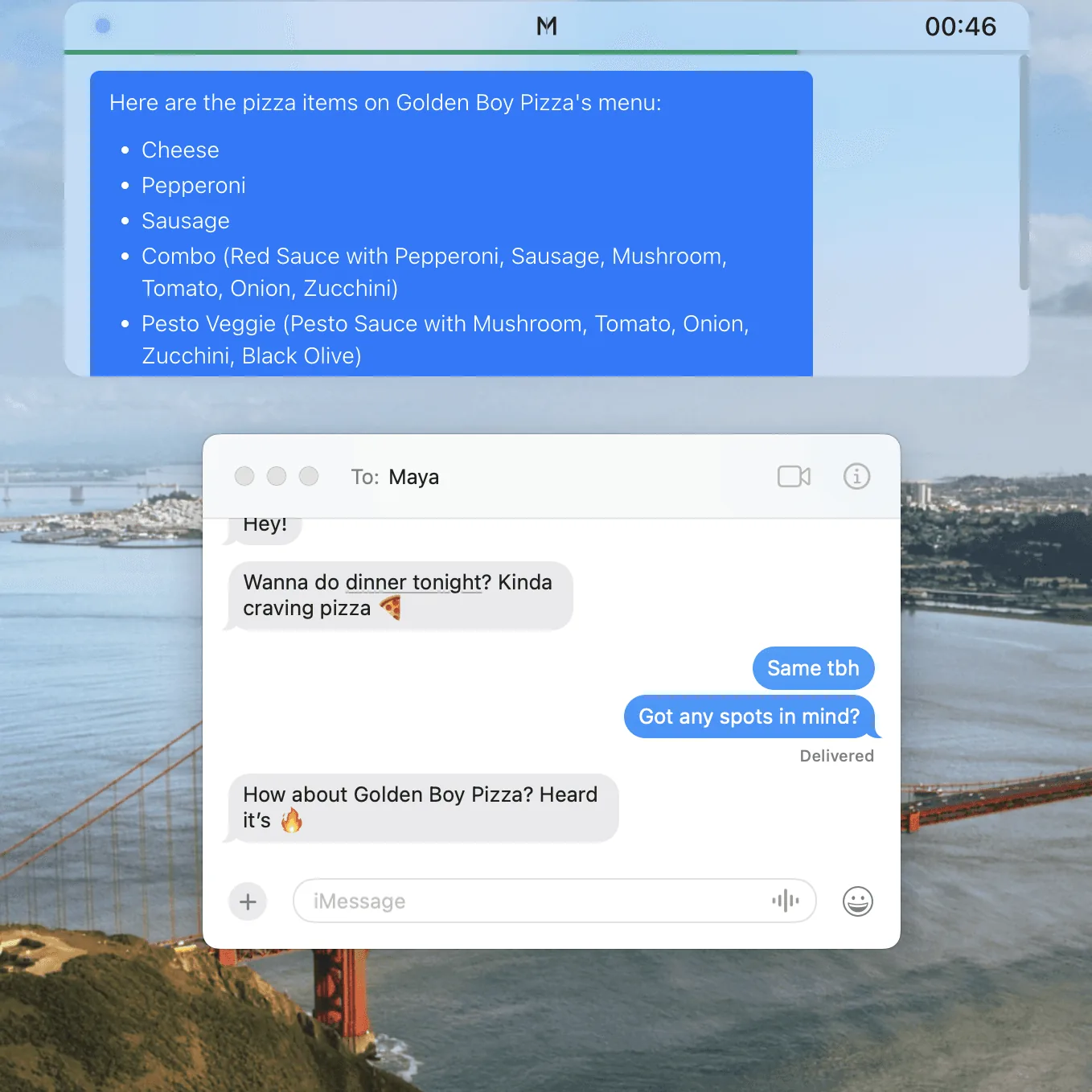Open the emoji picker
This screenshot has width=1092, height=1092.
click(x=857, y=901)
